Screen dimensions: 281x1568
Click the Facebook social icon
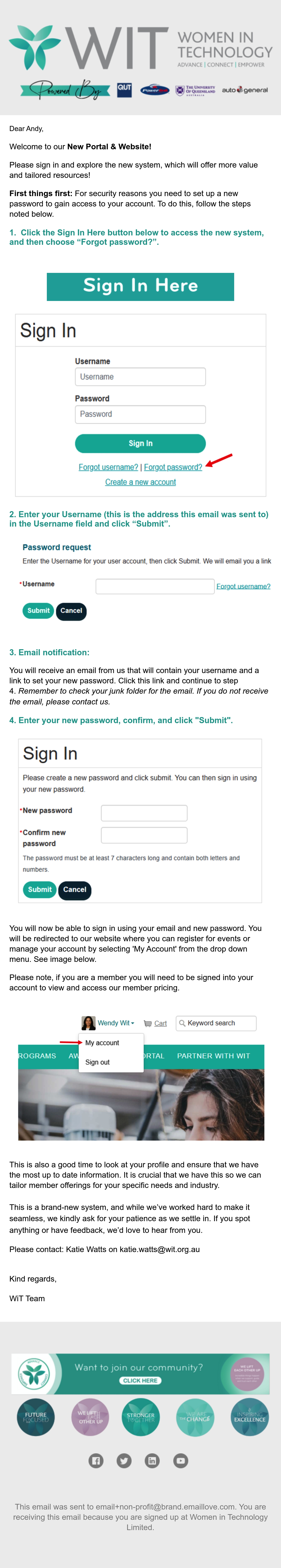(x=96, y=1460)
